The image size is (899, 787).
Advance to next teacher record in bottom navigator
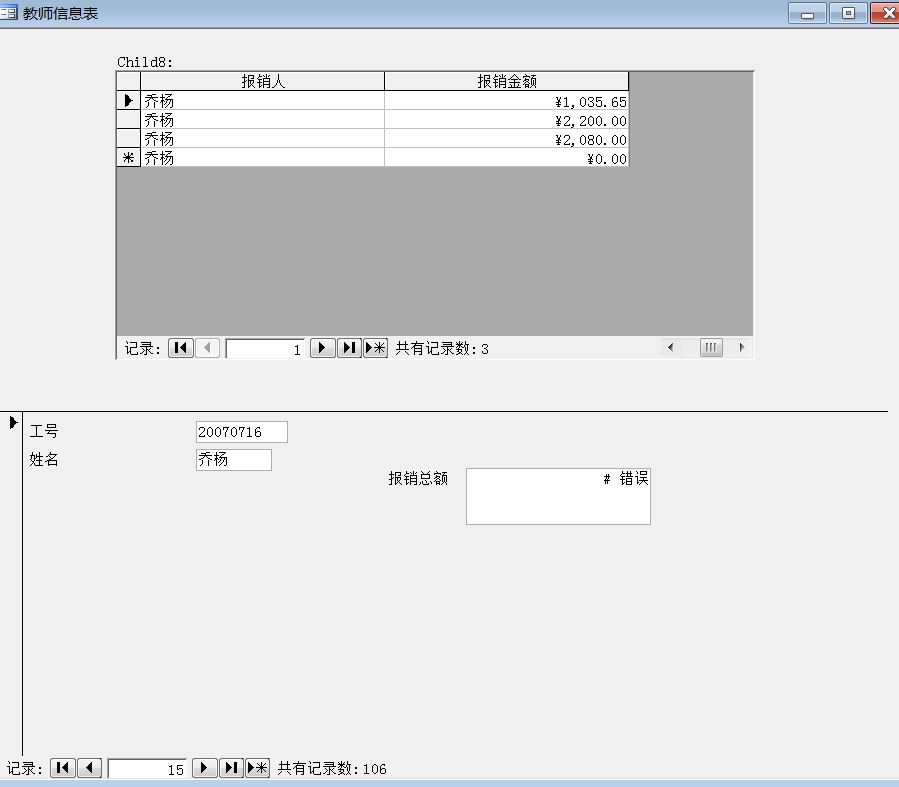click(x=204, y=768)
